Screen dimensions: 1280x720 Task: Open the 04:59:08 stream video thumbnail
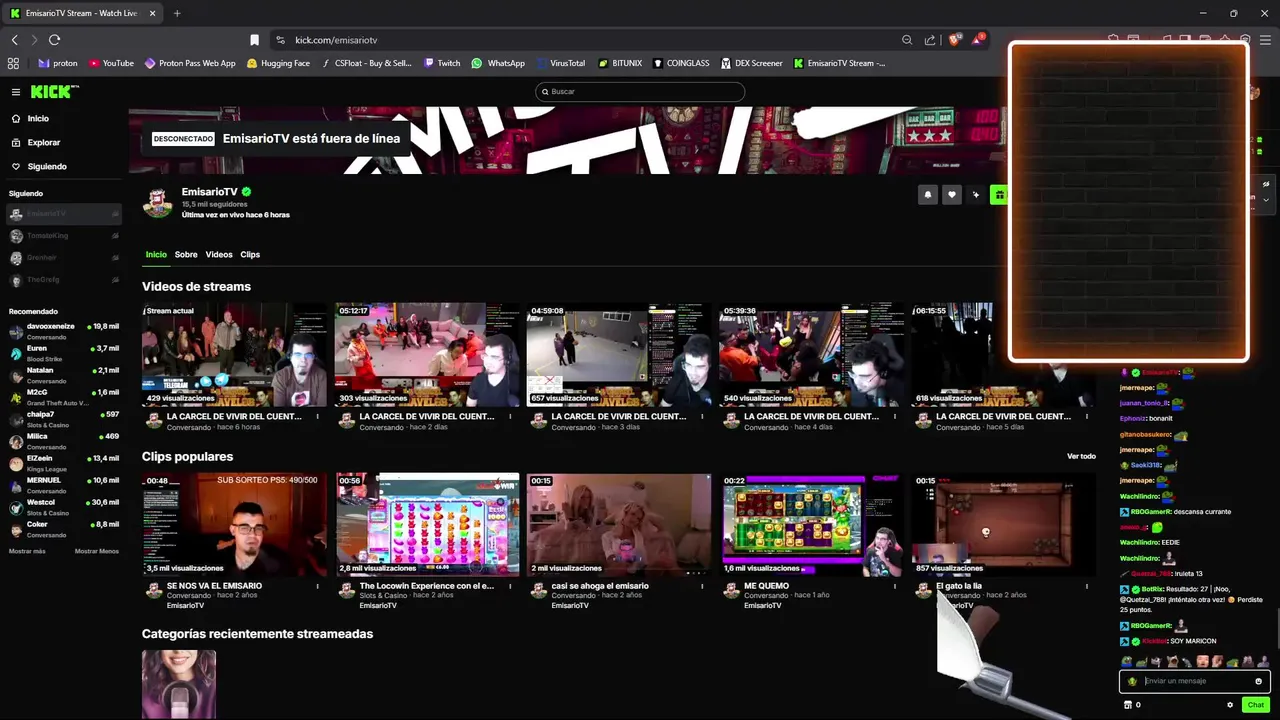coord(619,354)
